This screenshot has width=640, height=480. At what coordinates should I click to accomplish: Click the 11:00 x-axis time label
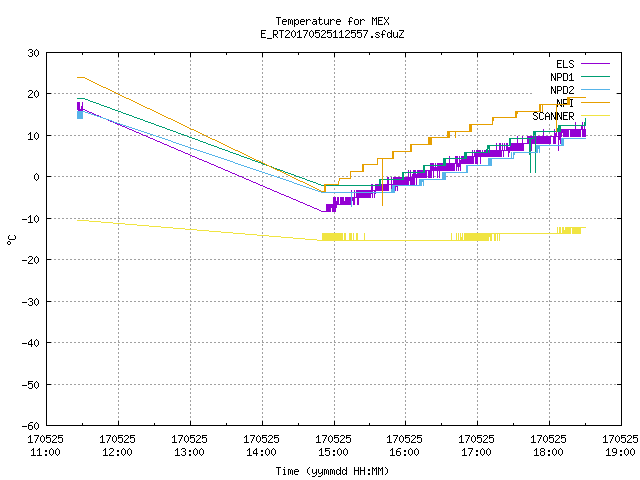(x=45, y=452)
